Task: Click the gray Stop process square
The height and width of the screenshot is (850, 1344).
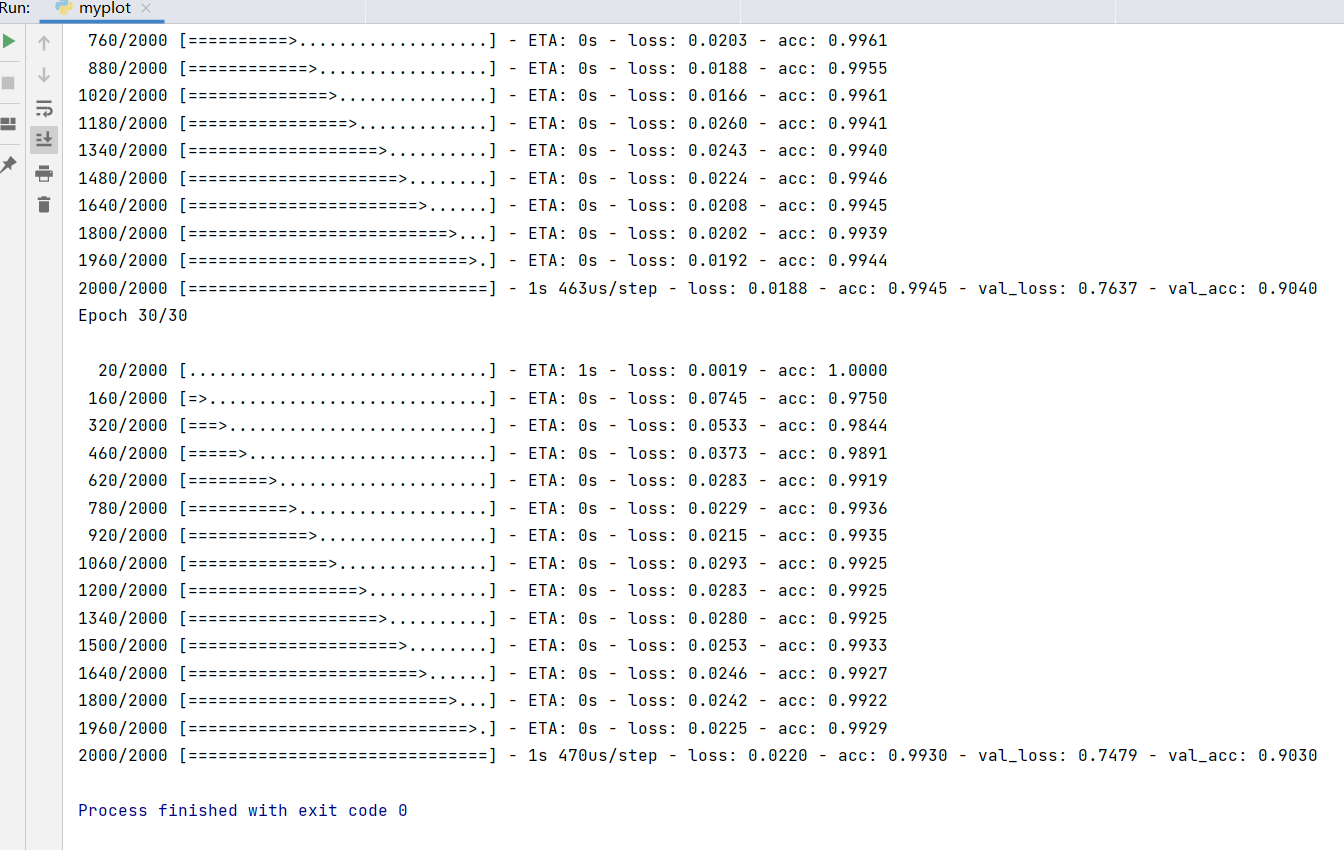Action: (9, 82)
